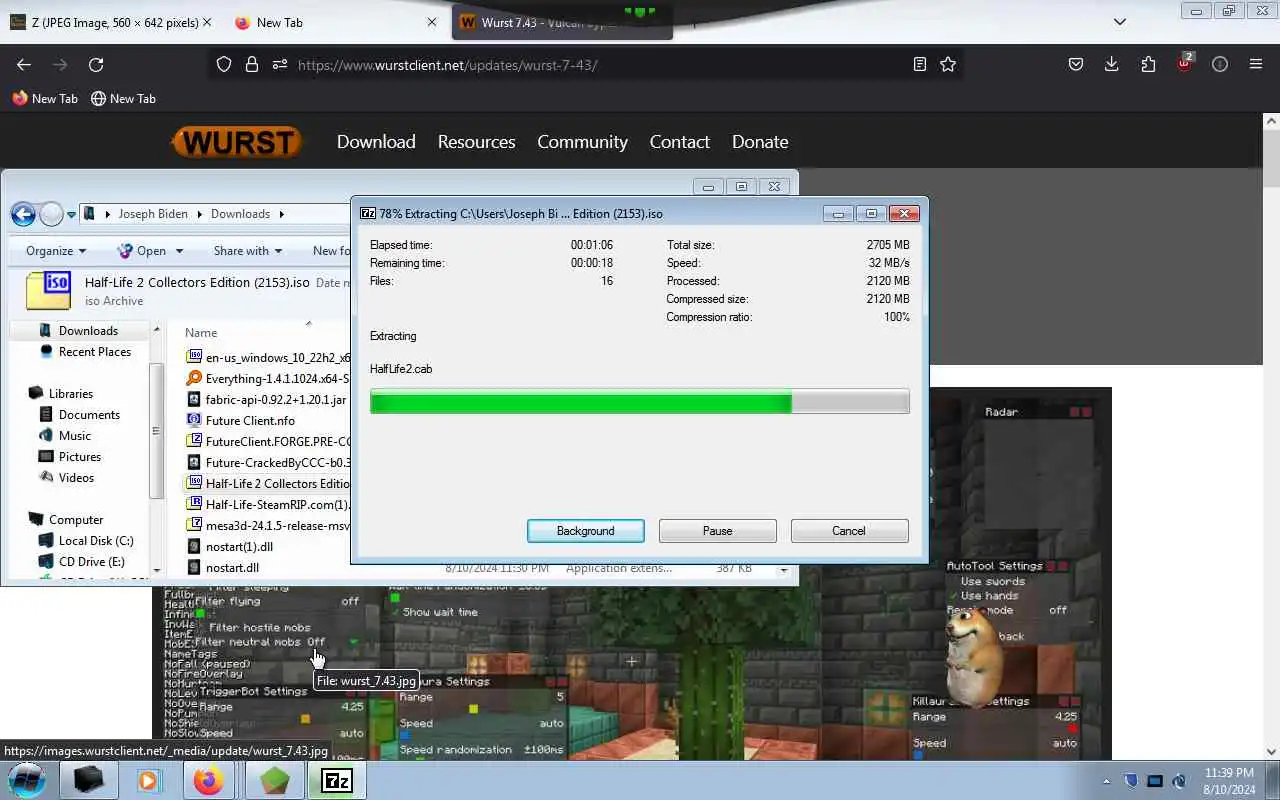
Task: Click the info circle toolbar icon
Action: (1220, 64)
